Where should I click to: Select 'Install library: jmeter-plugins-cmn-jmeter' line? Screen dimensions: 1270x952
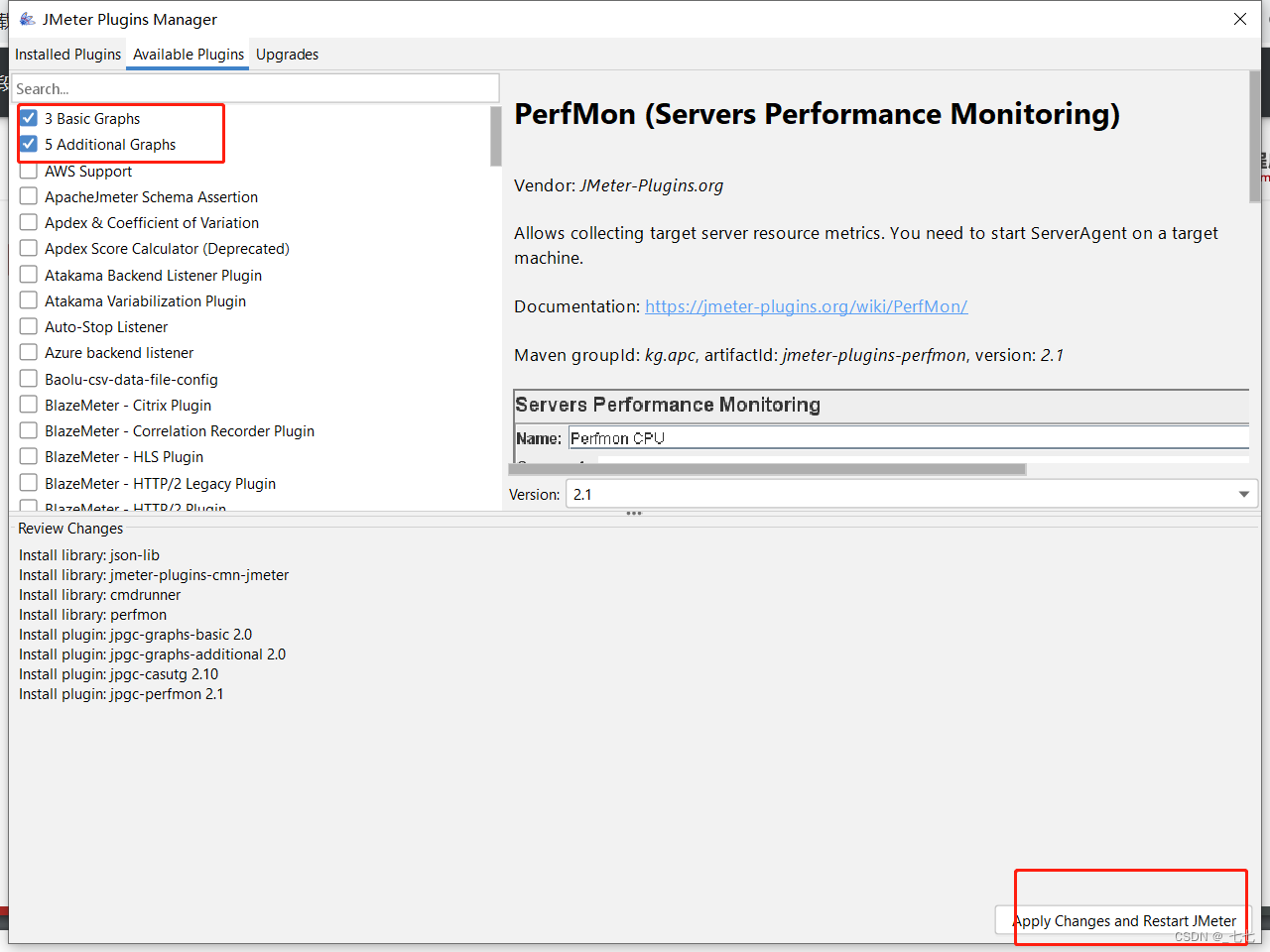(x=154, y=575)
